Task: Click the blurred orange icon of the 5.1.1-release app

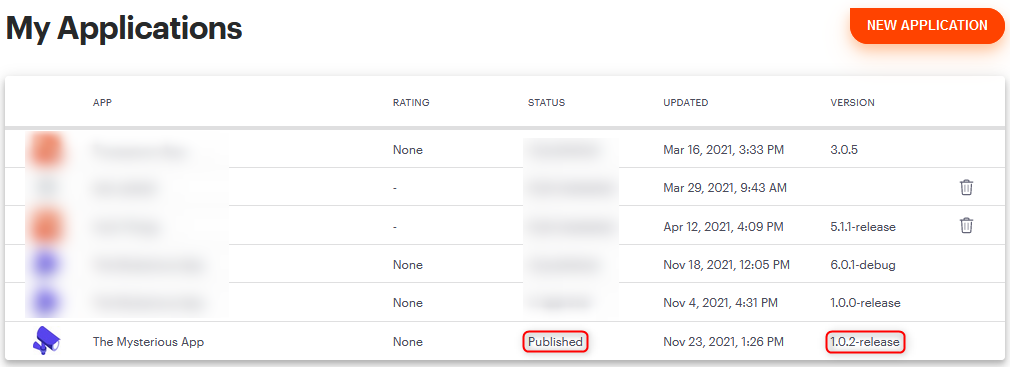Action: (45, 226)
